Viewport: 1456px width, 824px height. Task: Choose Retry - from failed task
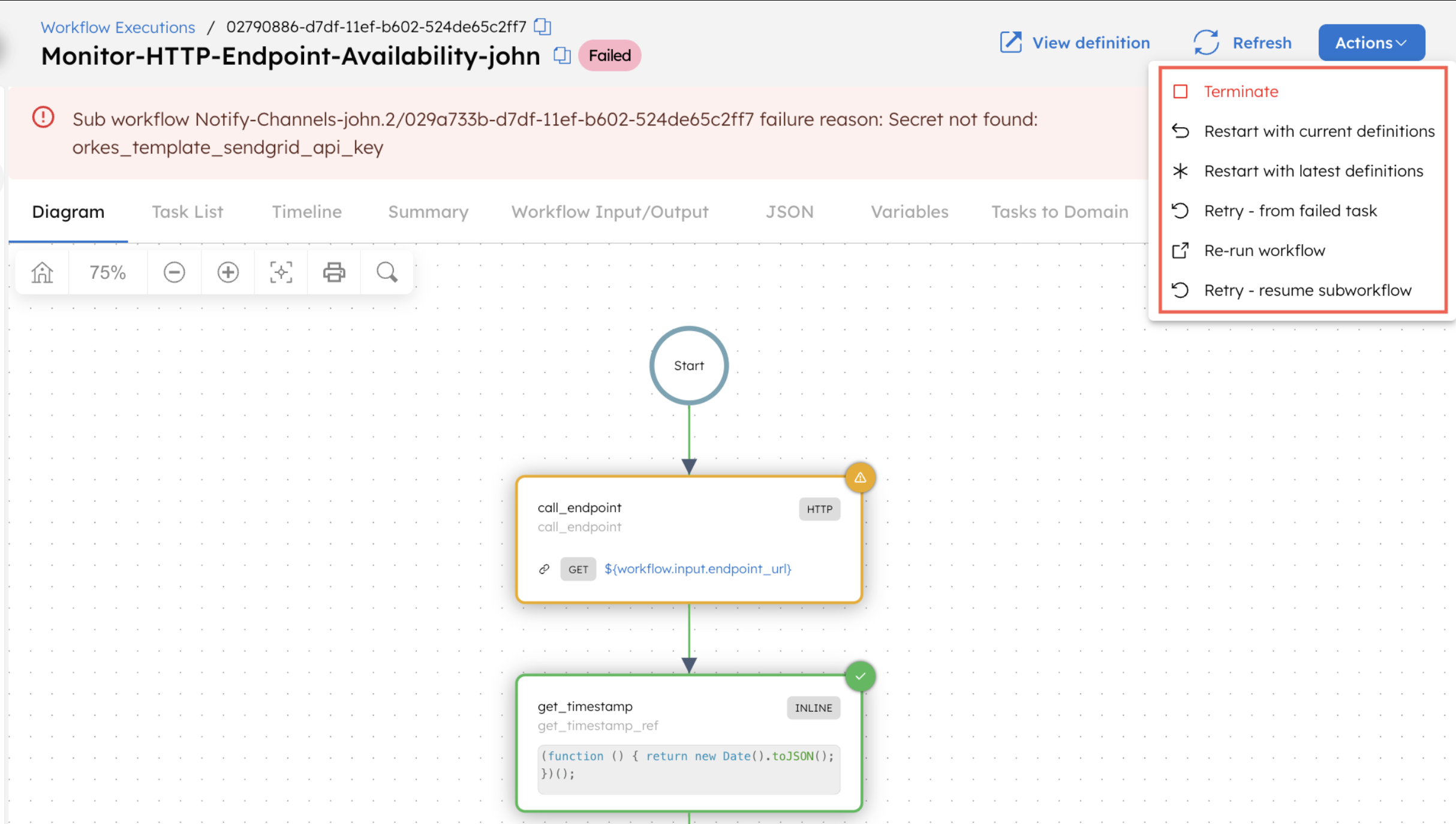click(x=1290, y=210)
